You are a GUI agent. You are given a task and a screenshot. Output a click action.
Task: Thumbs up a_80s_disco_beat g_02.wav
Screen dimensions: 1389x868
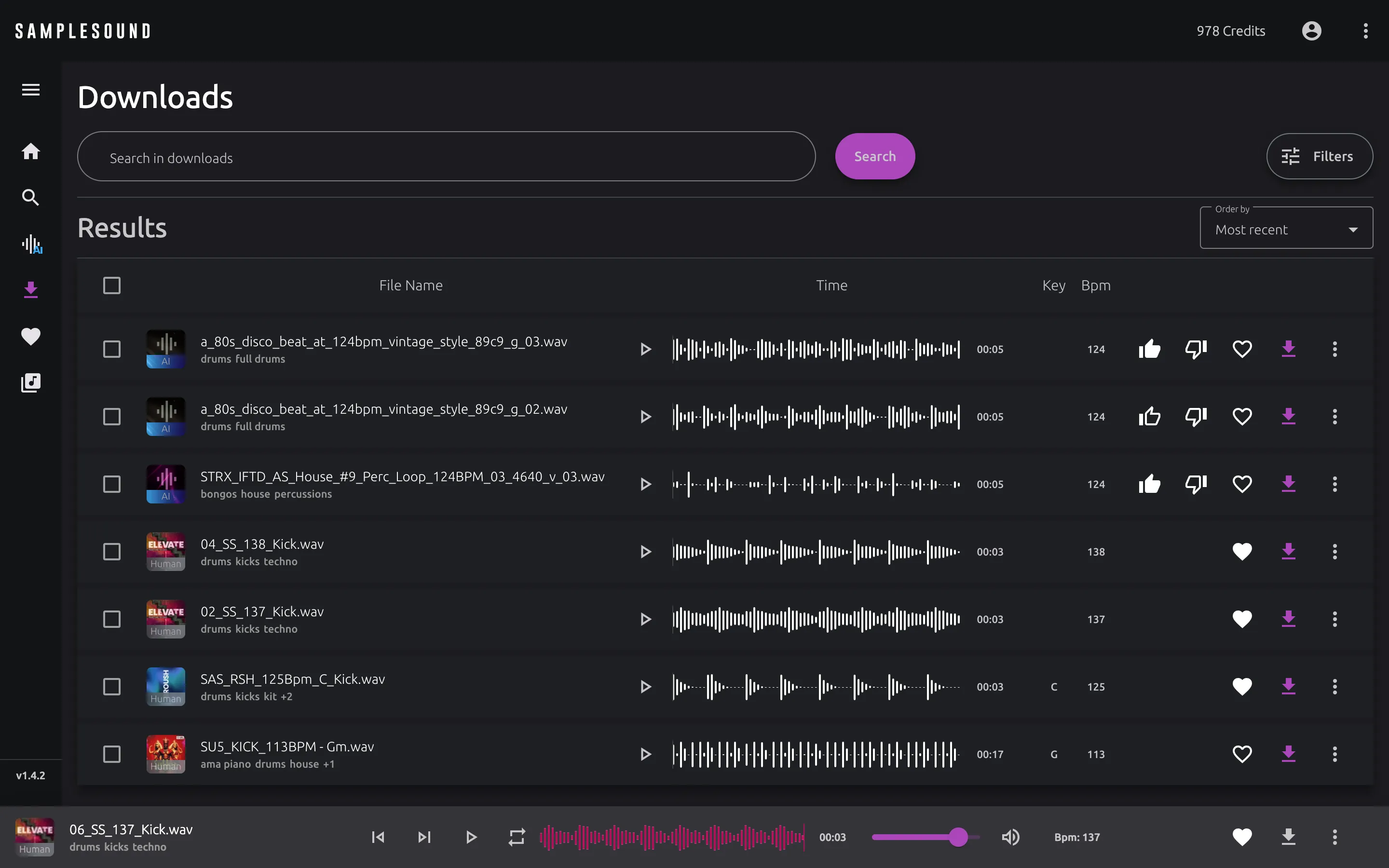pos(1150,417)
